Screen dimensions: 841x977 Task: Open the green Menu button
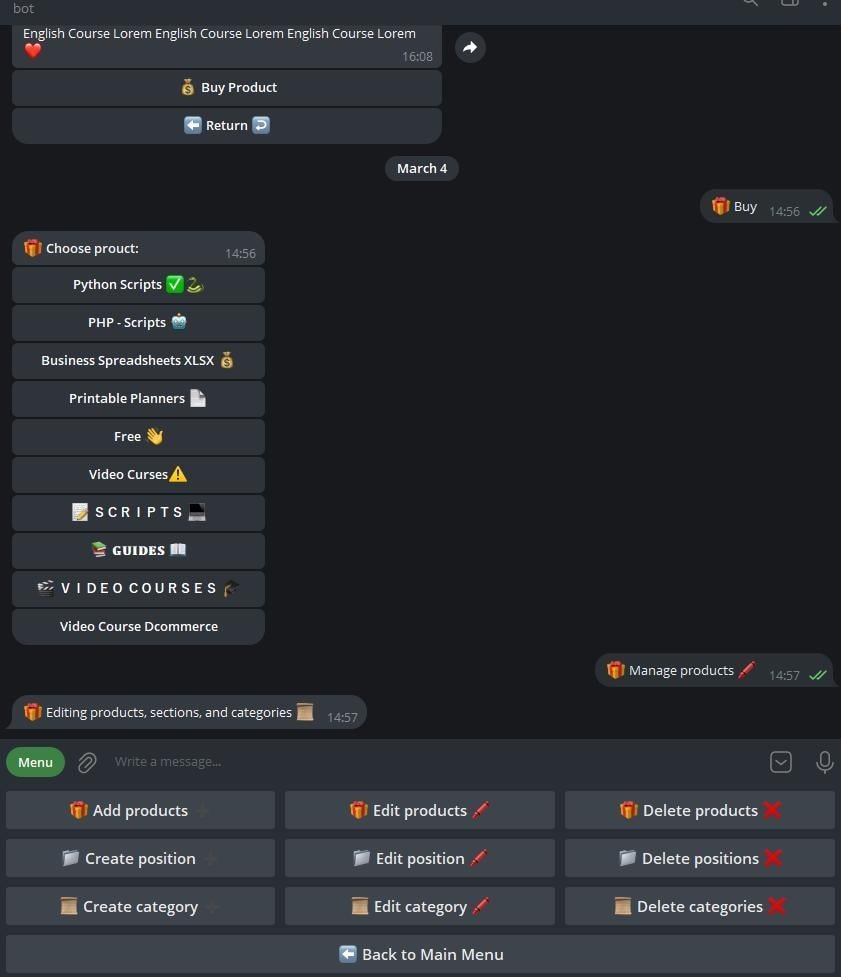tap(36, 762)
